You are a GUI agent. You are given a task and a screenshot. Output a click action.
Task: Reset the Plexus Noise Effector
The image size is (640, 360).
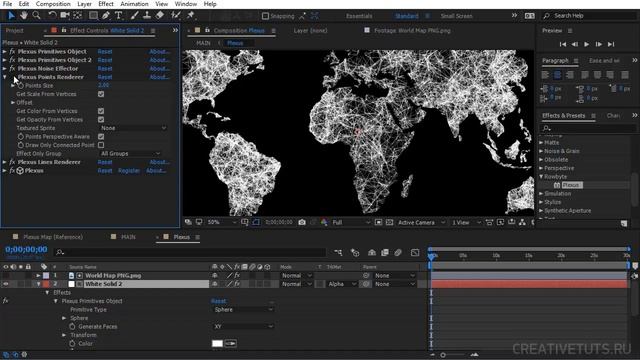tap(105, 69)
